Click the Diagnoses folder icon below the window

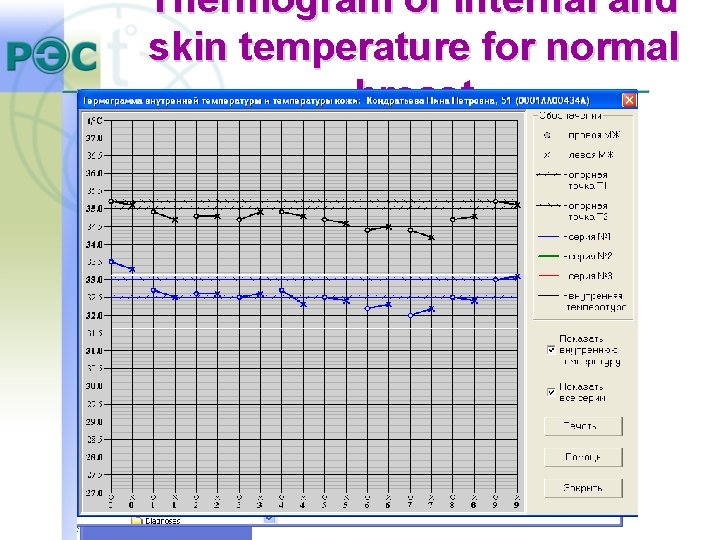[136, 521]
